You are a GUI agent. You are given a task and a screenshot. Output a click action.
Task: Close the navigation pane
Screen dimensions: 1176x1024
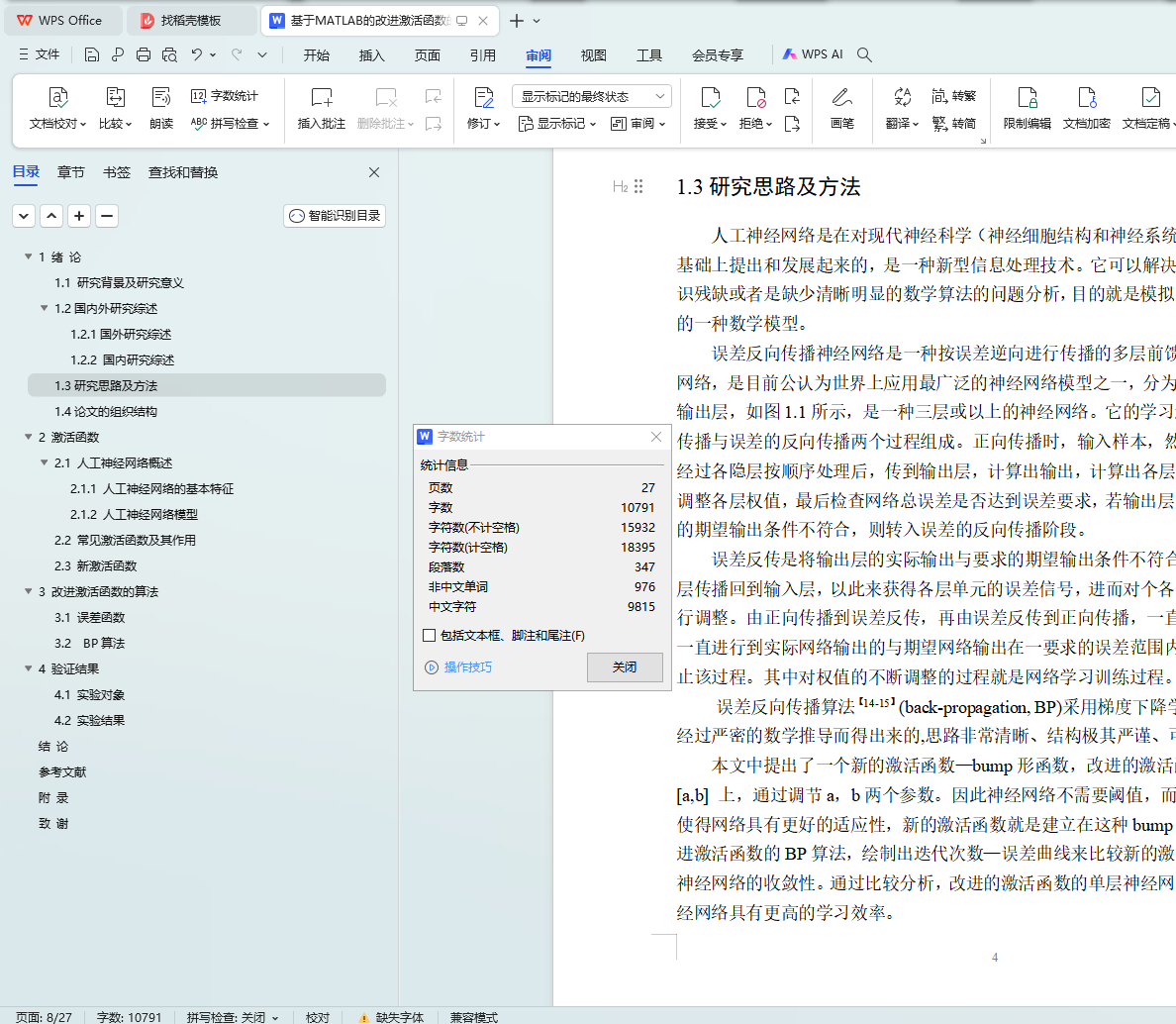[x=374, y=172]
